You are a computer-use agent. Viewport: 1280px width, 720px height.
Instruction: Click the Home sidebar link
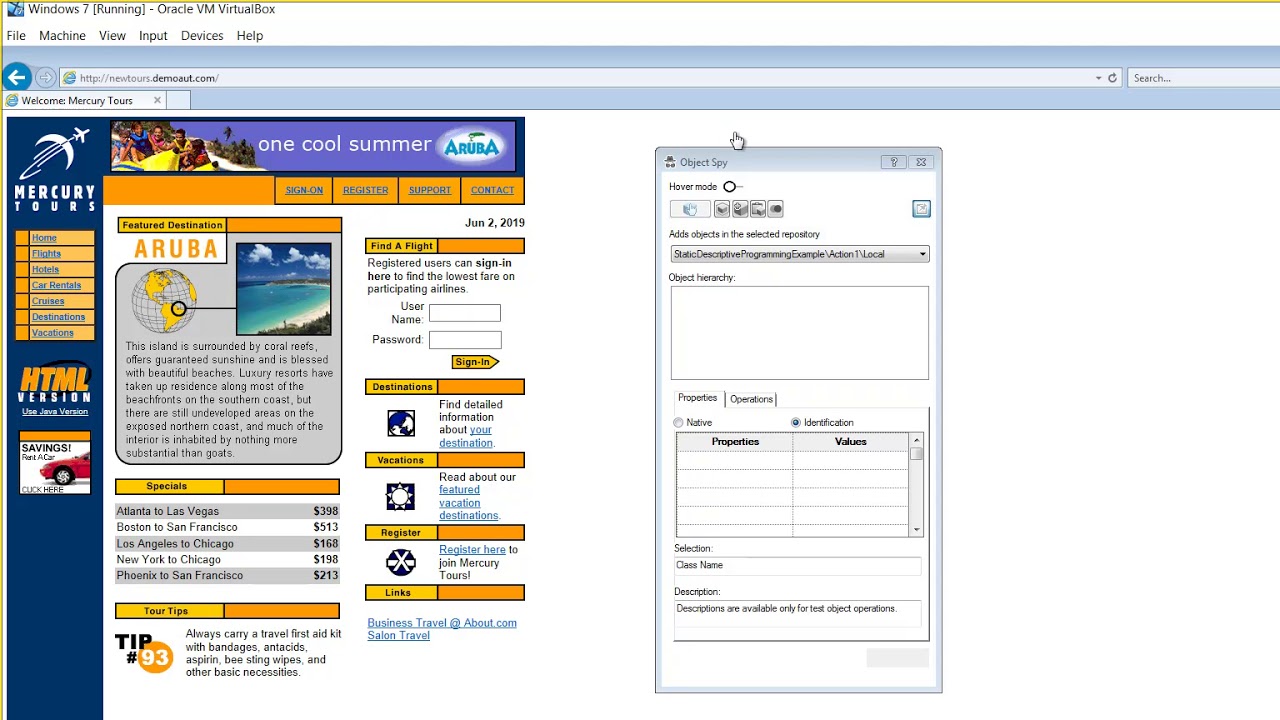click(x=44, y=238)
